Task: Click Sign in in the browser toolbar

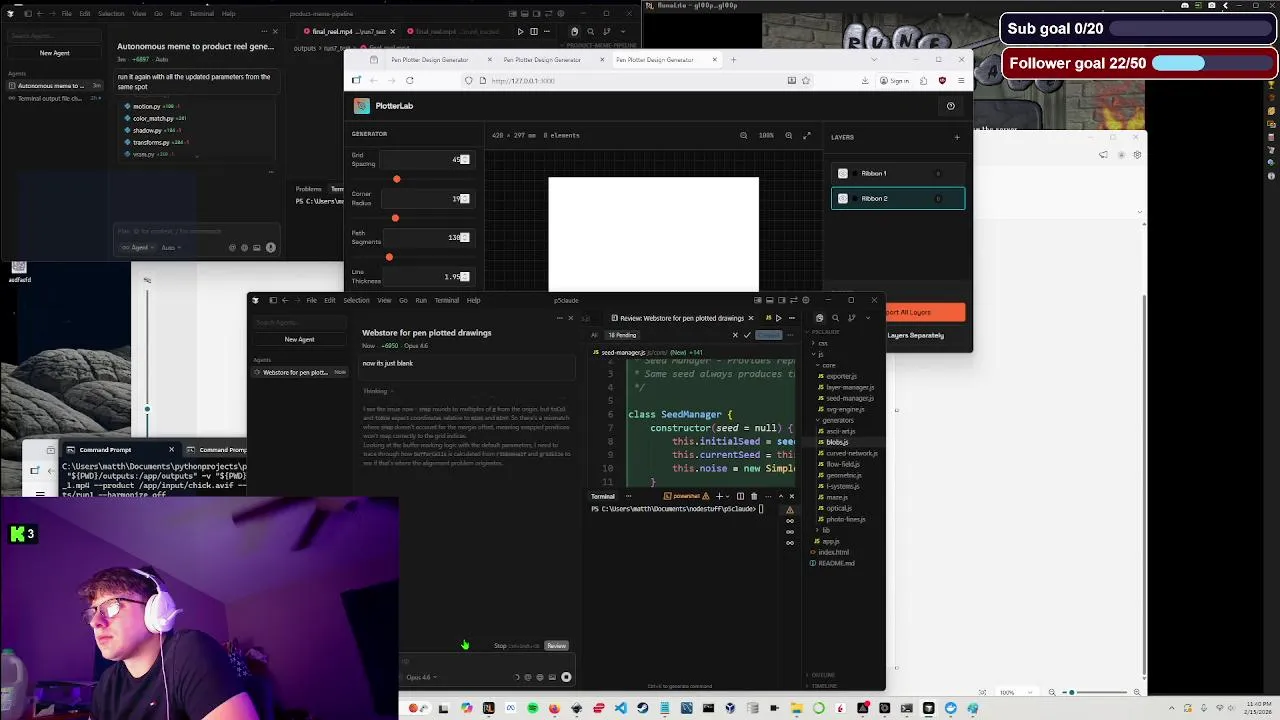Action: point(899,81)
